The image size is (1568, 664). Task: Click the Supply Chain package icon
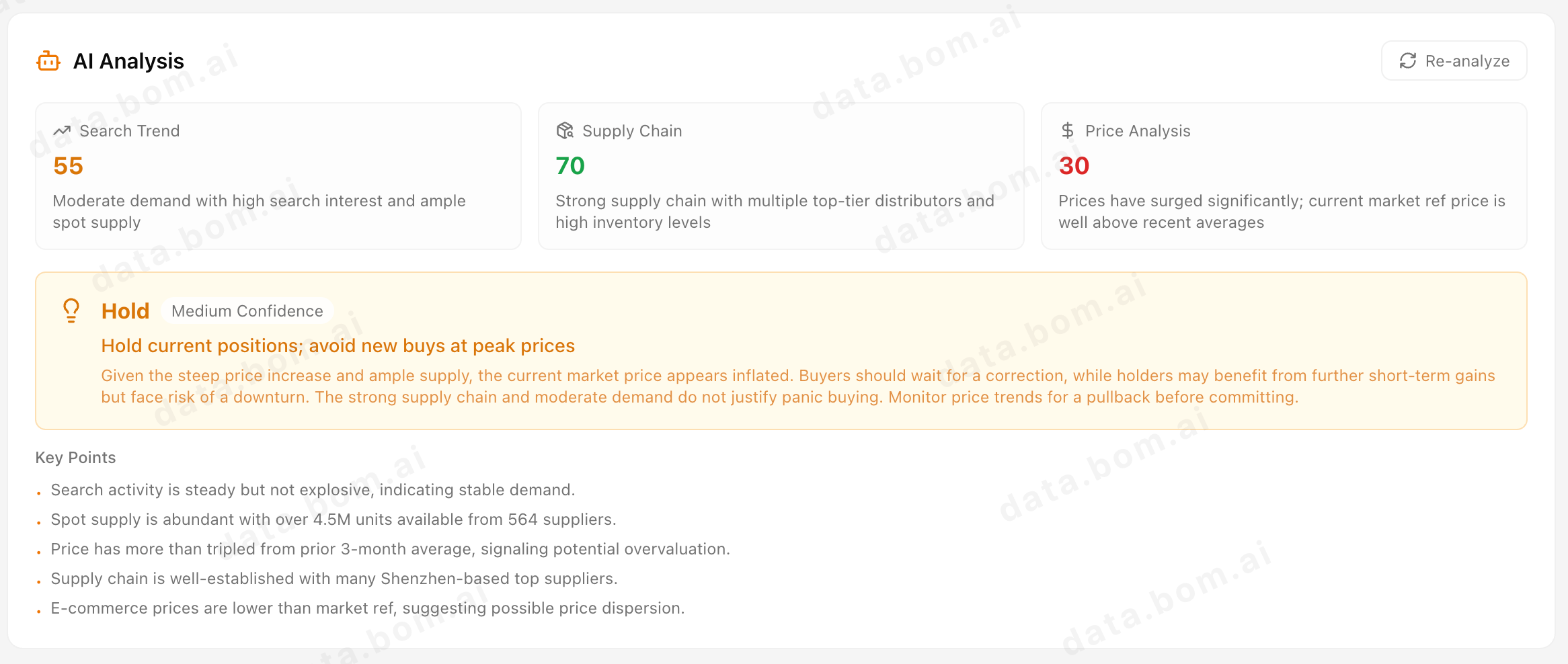coord(565,131)
